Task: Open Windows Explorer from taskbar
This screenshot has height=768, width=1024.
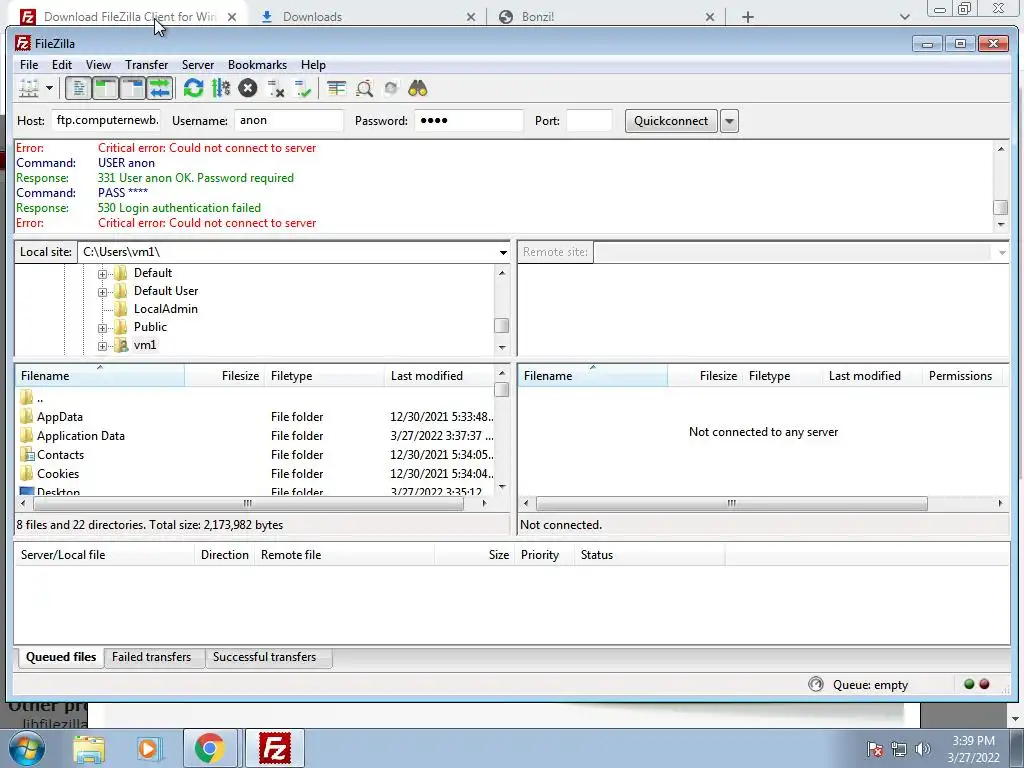Action: pyautogui.click(x=89, y=748)
